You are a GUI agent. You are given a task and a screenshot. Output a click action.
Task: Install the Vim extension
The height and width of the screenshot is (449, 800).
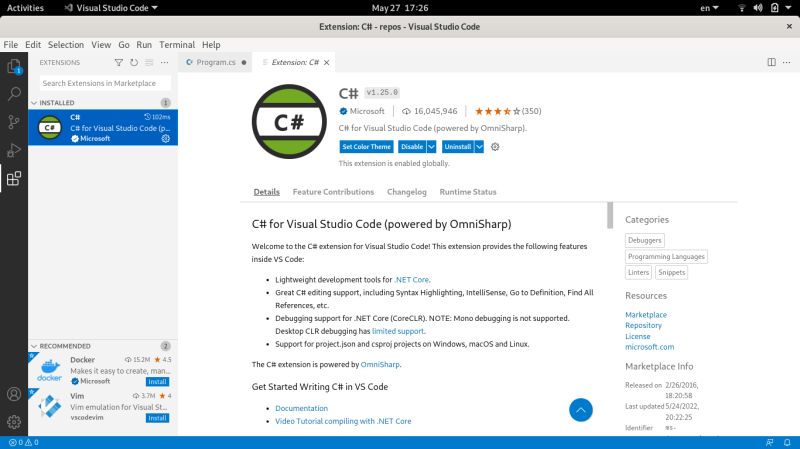click(157, 418)
